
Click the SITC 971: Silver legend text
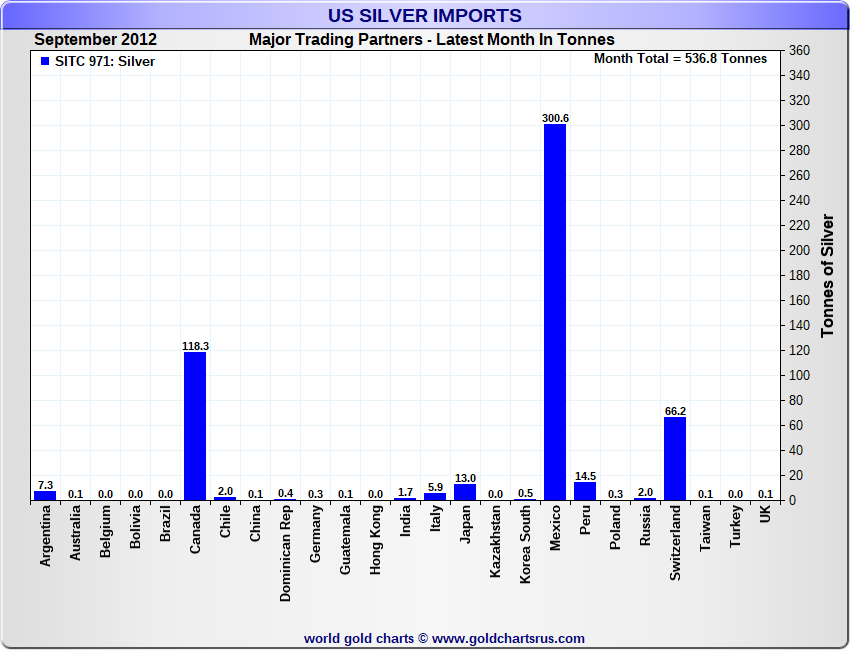click(105, 62)
